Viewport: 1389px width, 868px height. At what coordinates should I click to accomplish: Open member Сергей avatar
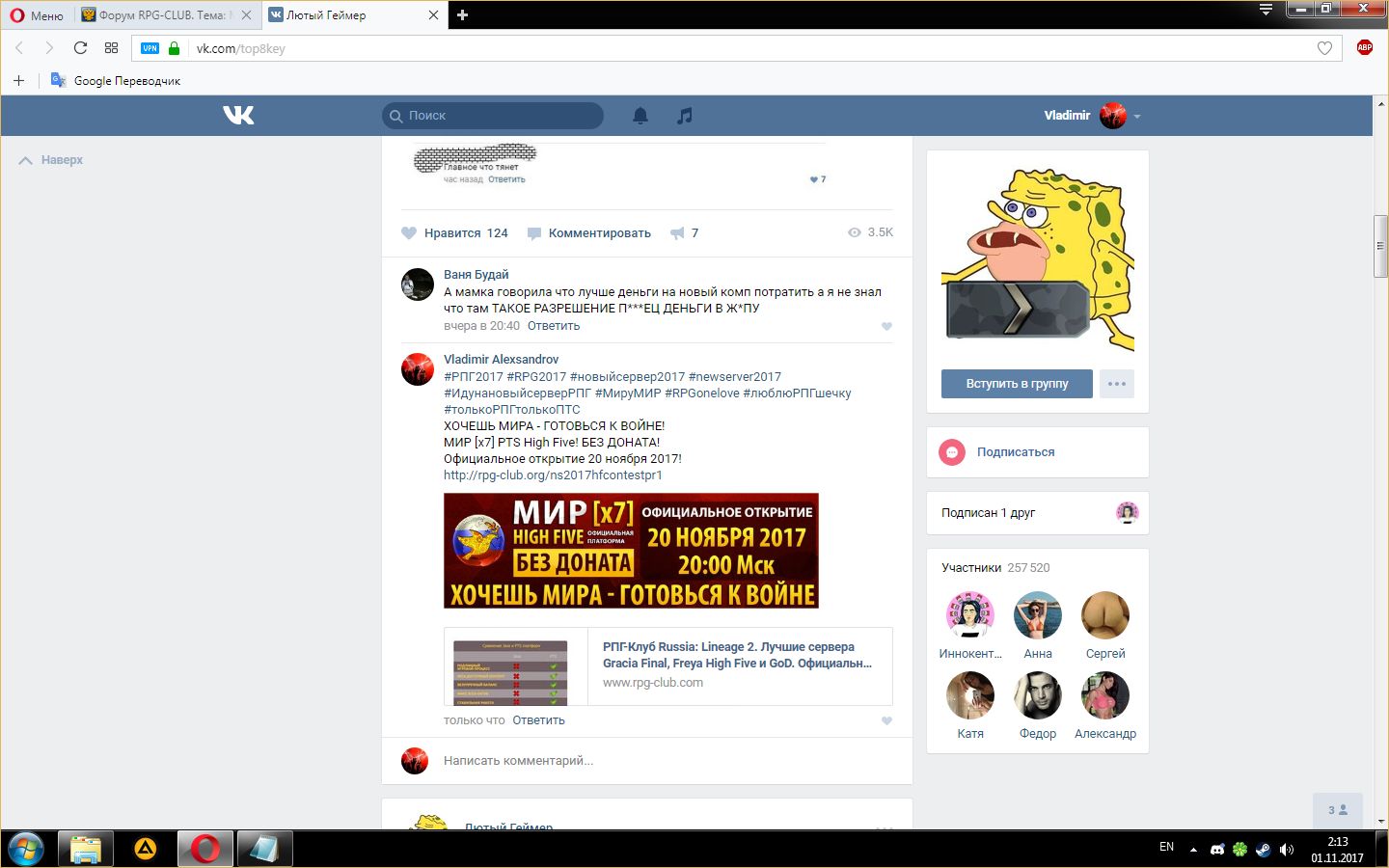click(x=1105, y=615)
